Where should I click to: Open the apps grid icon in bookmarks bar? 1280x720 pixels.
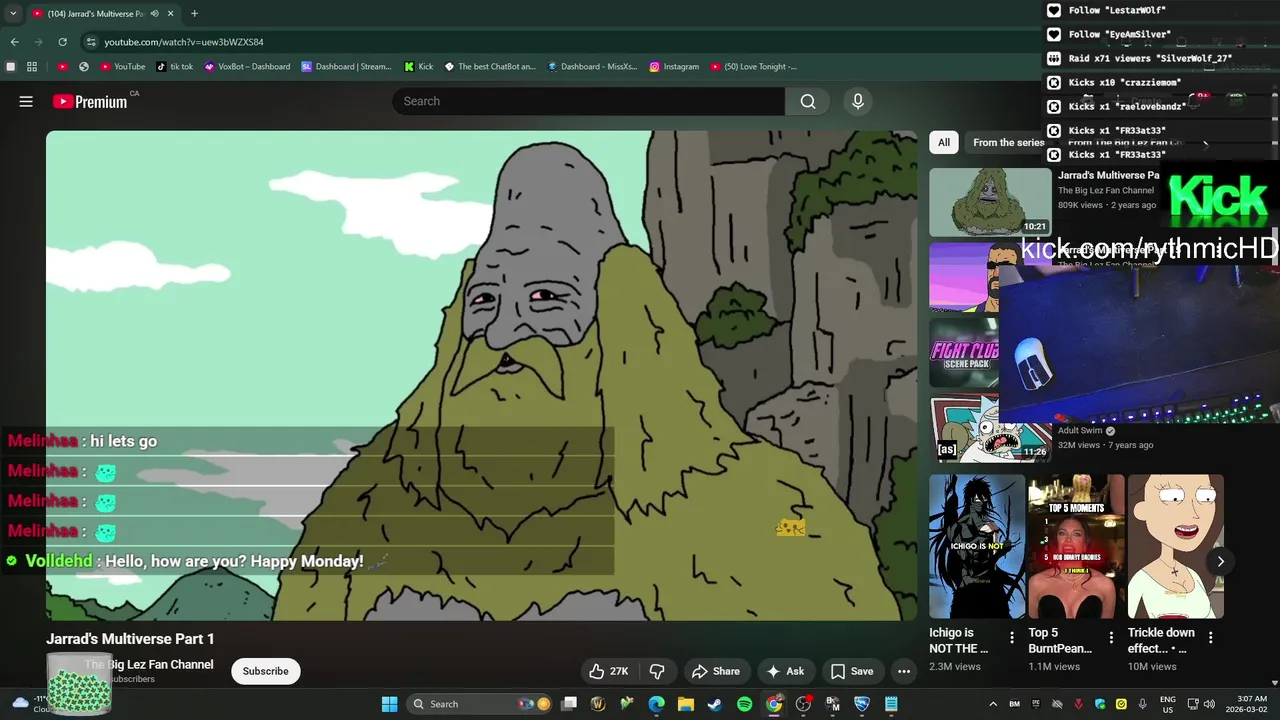pyautogui.click(x=32, y=67)
